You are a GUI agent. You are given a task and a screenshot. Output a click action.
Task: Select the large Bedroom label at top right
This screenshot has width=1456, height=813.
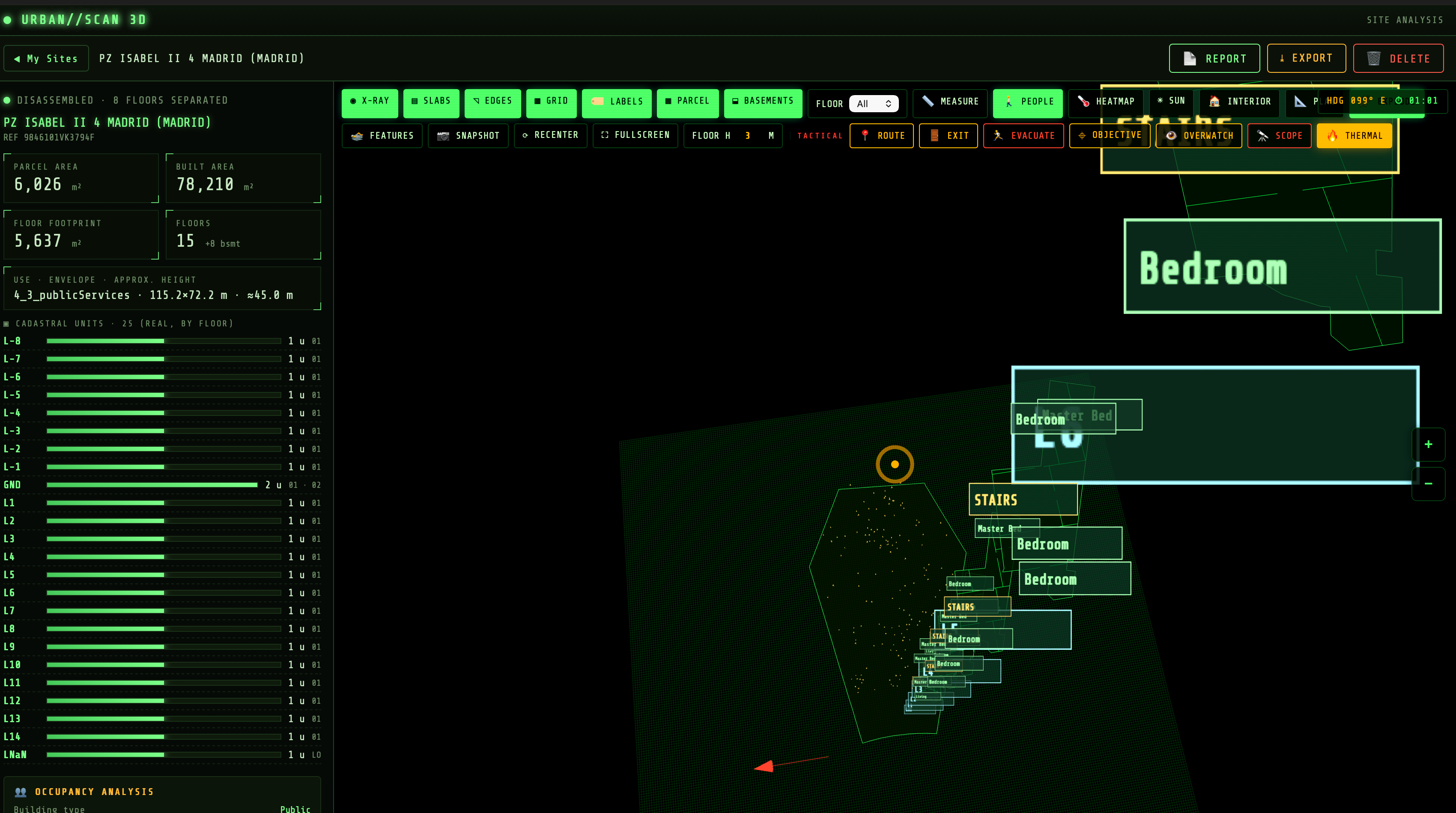point(1283,266)
